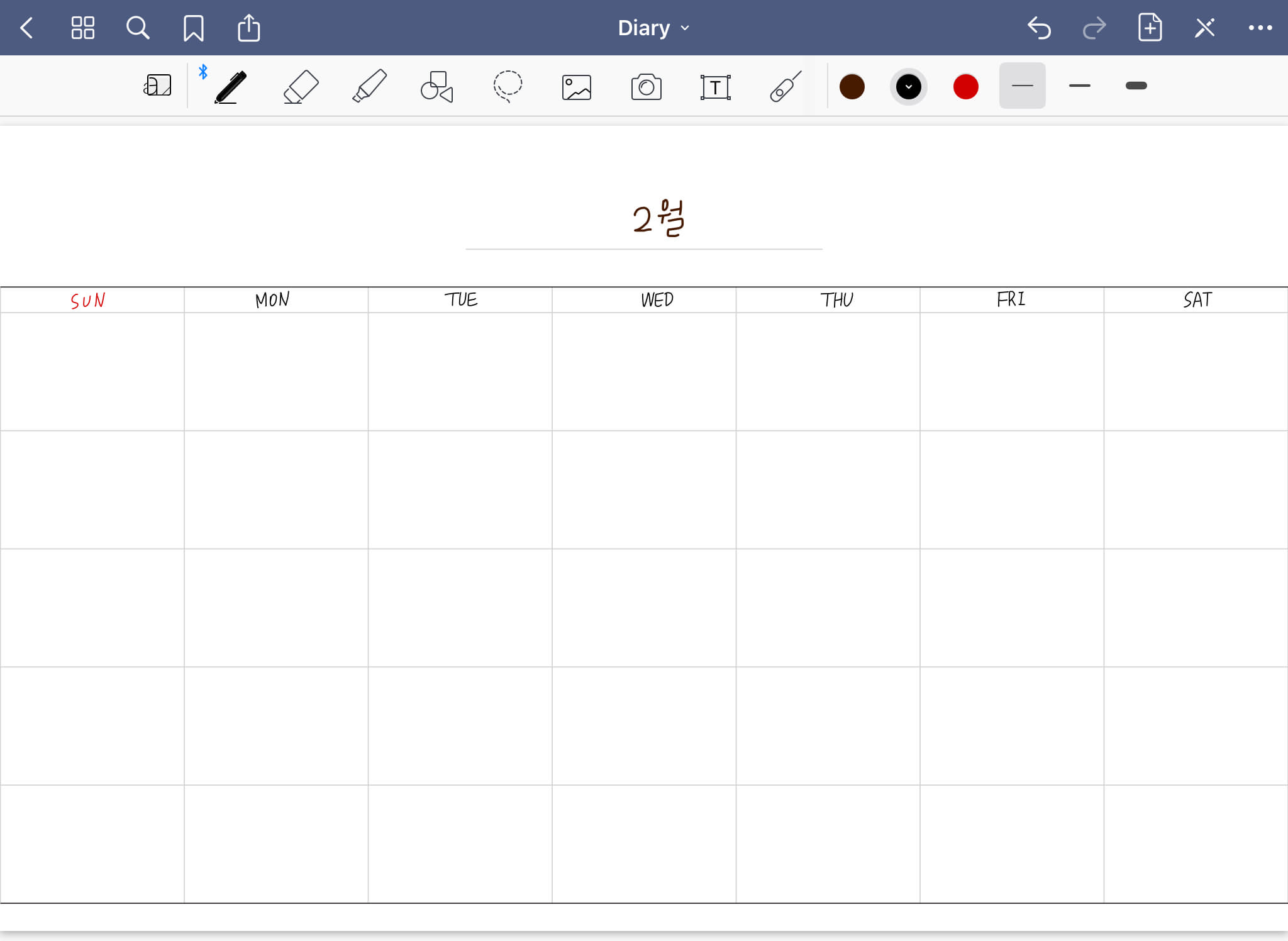Screen dimensions: 1288x941
Task: Open black color swatch options
Action: pyautogui.click(x=908, y=87)
